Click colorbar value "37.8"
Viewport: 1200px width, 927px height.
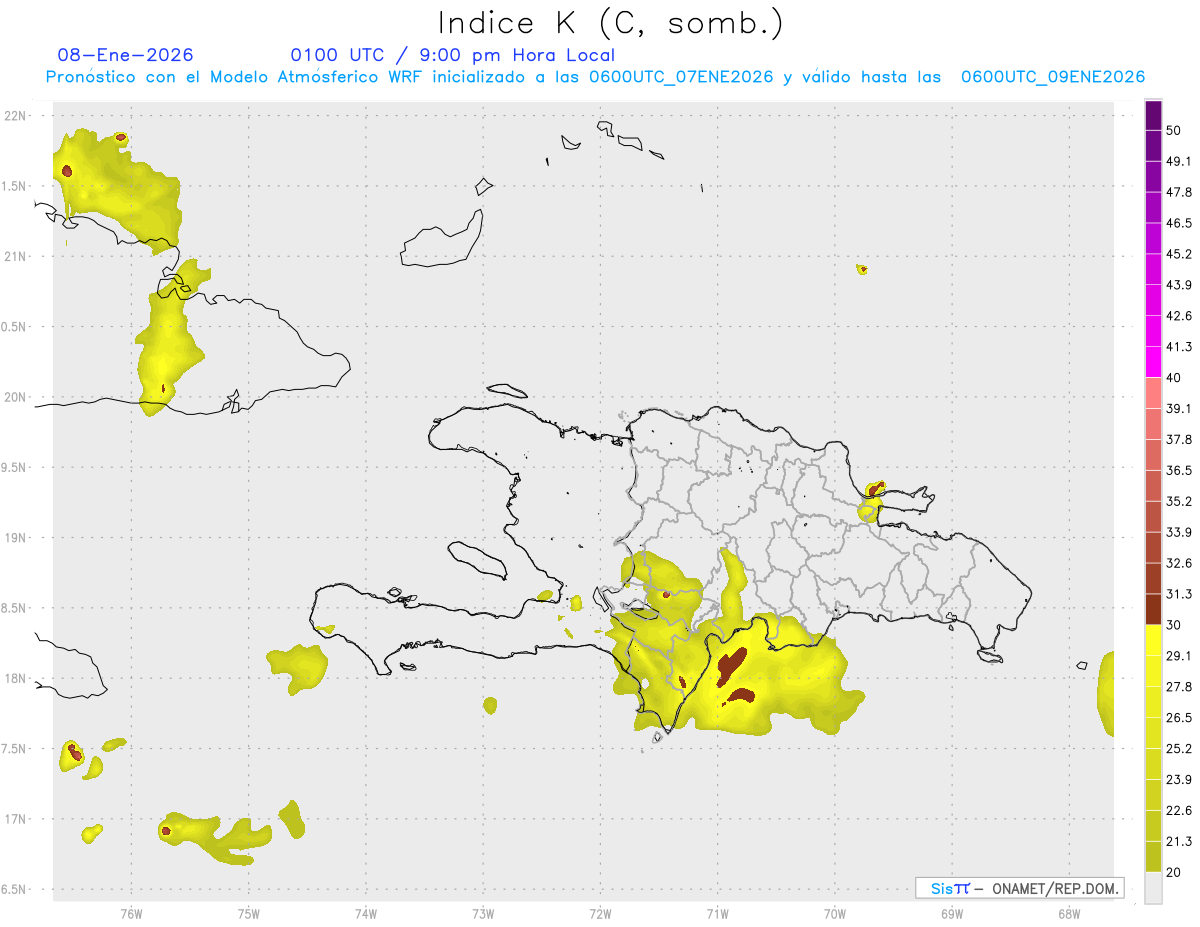point(1179,439)
